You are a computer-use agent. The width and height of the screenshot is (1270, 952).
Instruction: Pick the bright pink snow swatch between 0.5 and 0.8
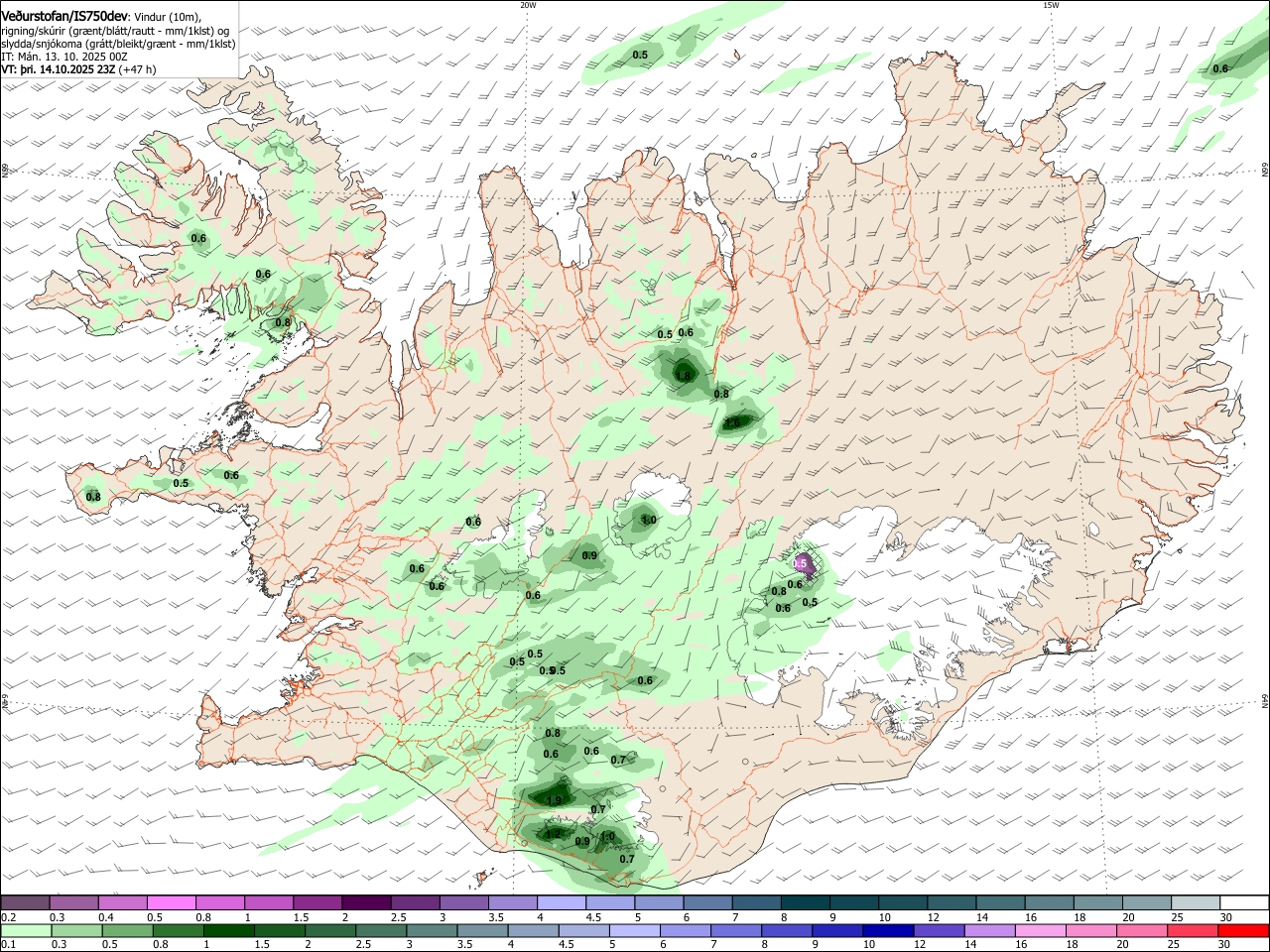click(171, 902)
